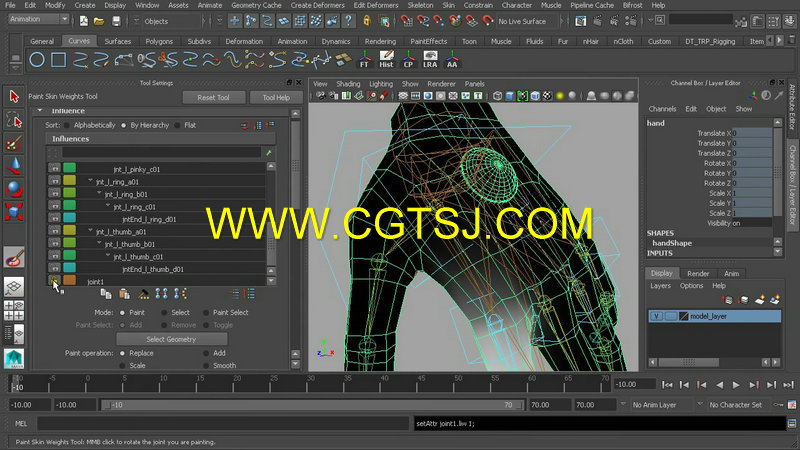Screen dimensions: 800x450
Task: Switch to the Surfaces shelf tab
Action: (117, 41)
